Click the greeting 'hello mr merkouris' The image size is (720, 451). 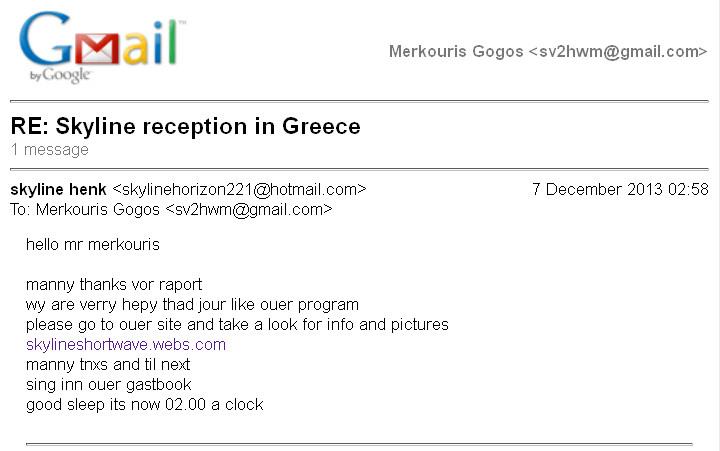(x=93, y=244)
